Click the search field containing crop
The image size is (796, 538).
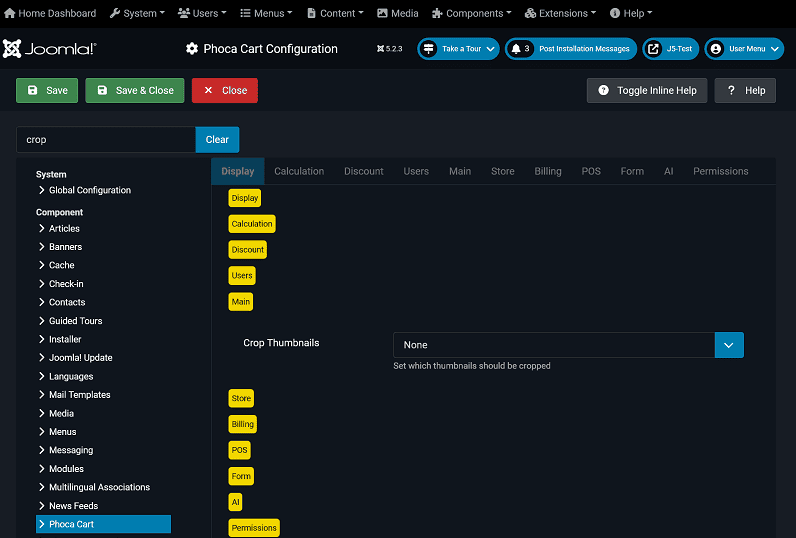[105, 140]
